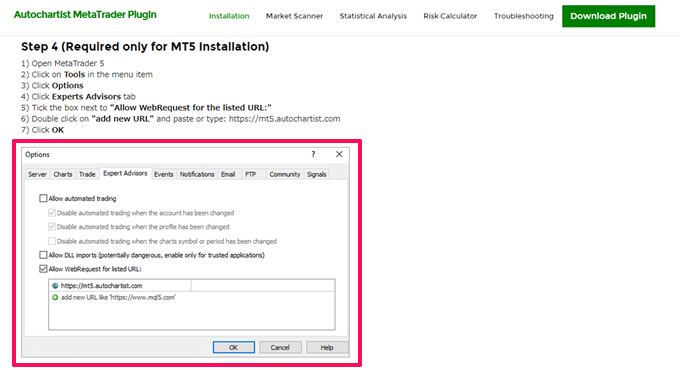This screenshot has height=370, width=680.
Task: Open the Email tab
Action: pyautogui.click(x=228, y=174)
